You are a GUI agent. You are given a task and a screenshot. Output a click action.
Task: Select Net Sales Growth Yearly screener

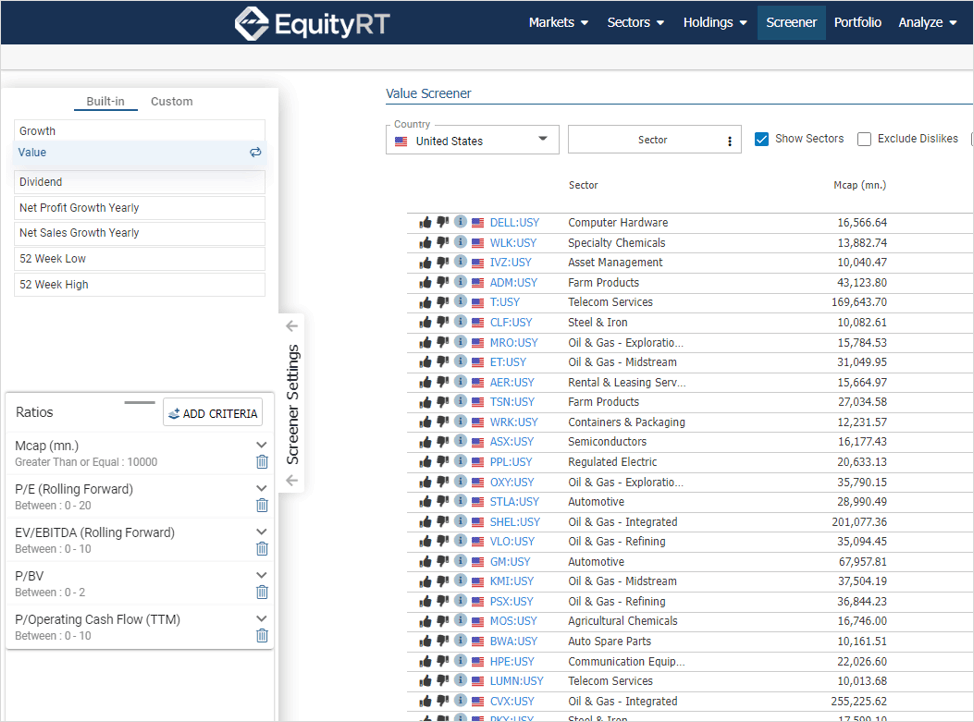click(x=140, y=233)
